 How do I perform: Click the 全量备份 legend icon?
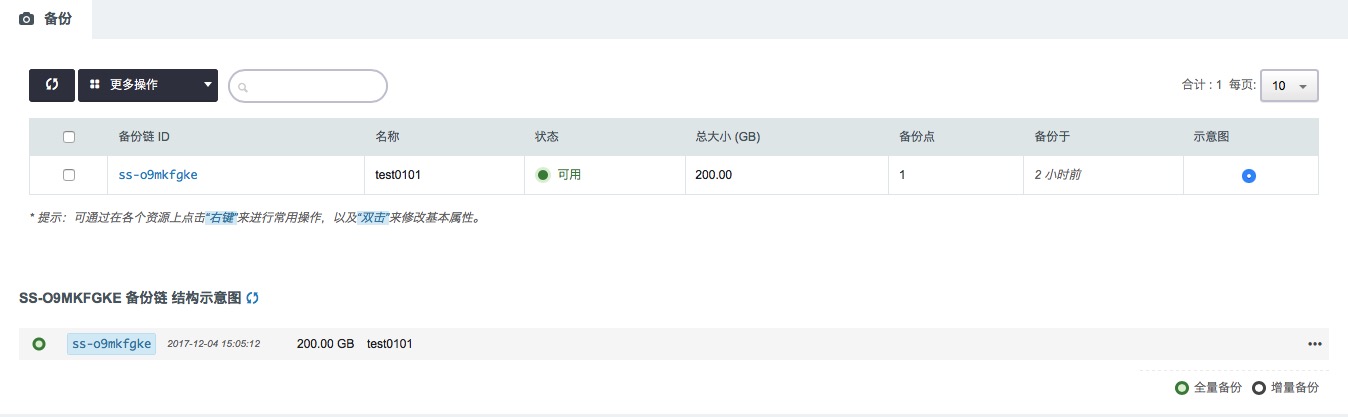(x=1182, y=387)
